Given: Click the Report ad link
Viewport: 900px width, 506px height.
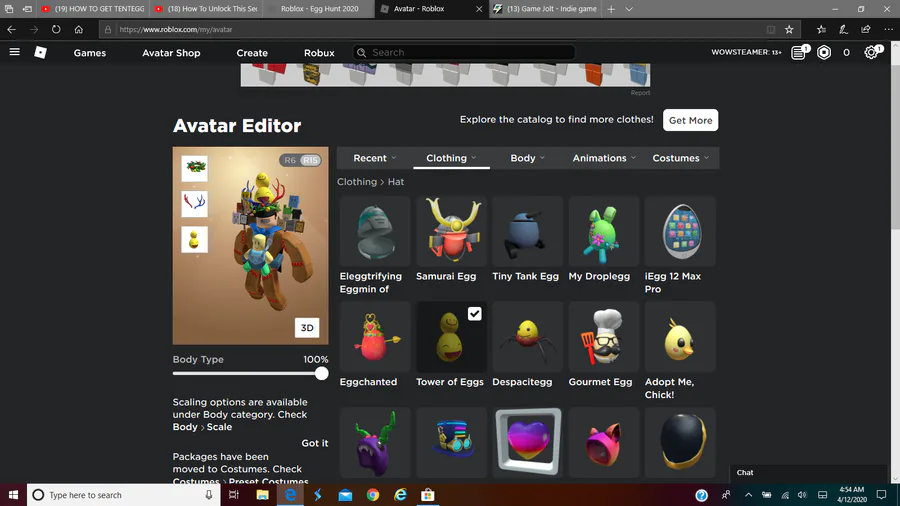Looking at the screenshot, I should pos(640,93).
